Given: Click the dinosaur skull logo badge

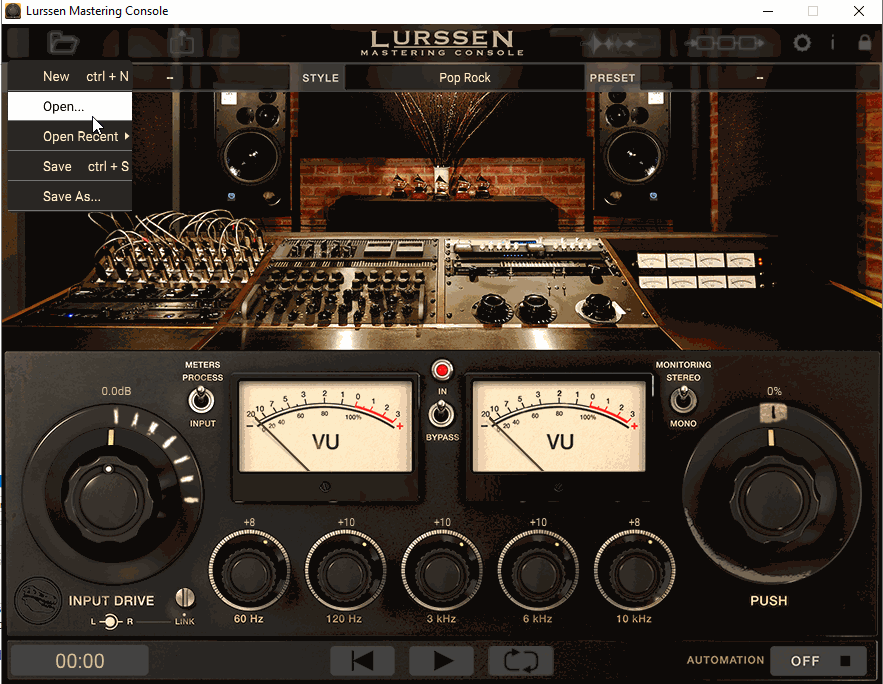Looking at the screenshot, I should click(x=38, y=600).
